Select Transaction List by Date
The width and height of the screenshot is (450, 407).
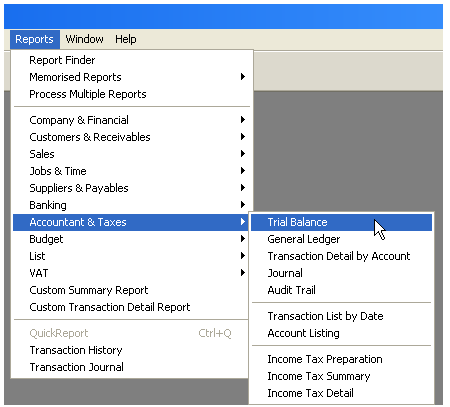click(341, 316)
